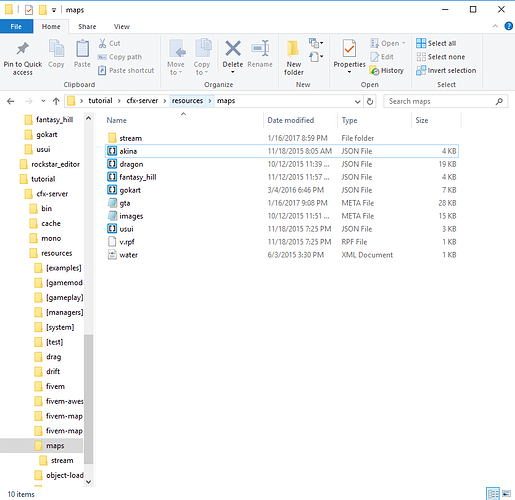Refresh the current folder view

(x=370, y=101)
